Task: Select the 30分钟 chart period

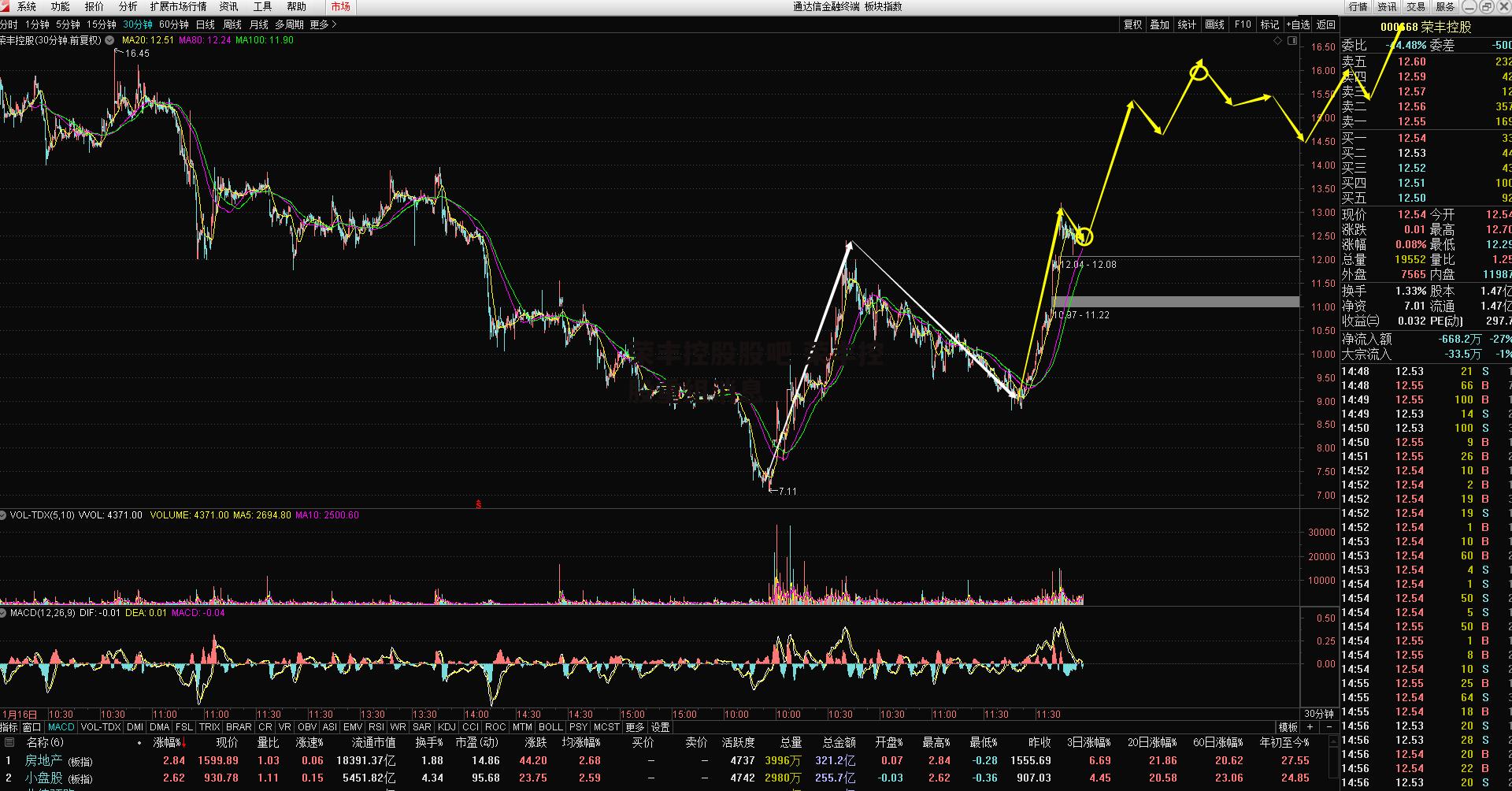Action: tap(138, 24)
